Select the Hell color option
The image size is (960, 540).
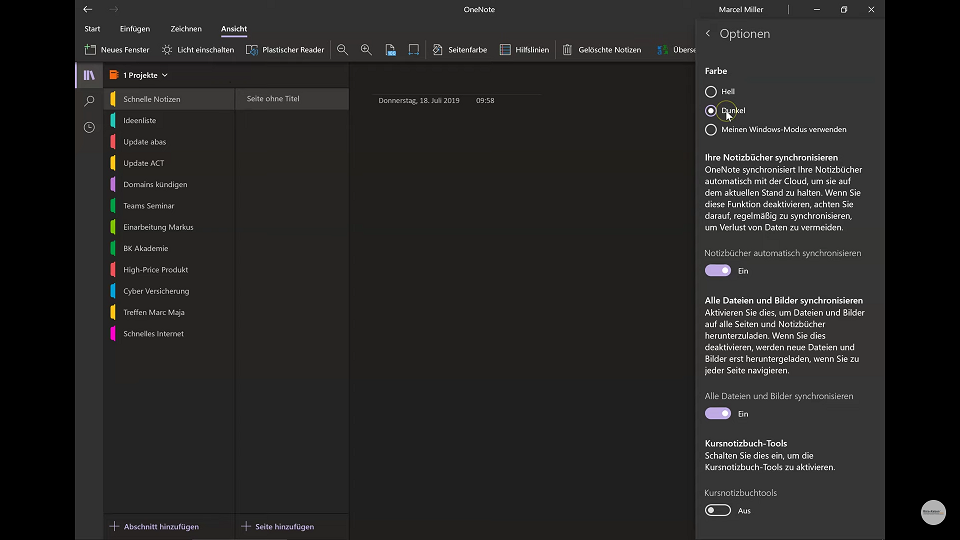(719, 91)
